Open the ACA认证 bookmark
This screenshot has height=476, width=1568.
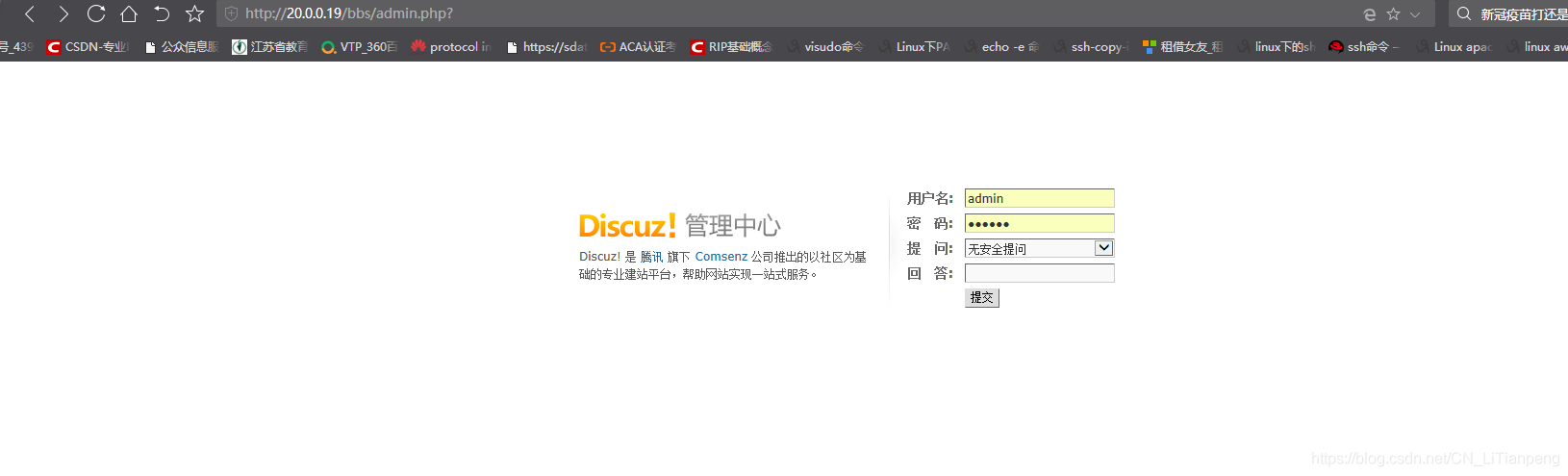(x=638, y=46)
